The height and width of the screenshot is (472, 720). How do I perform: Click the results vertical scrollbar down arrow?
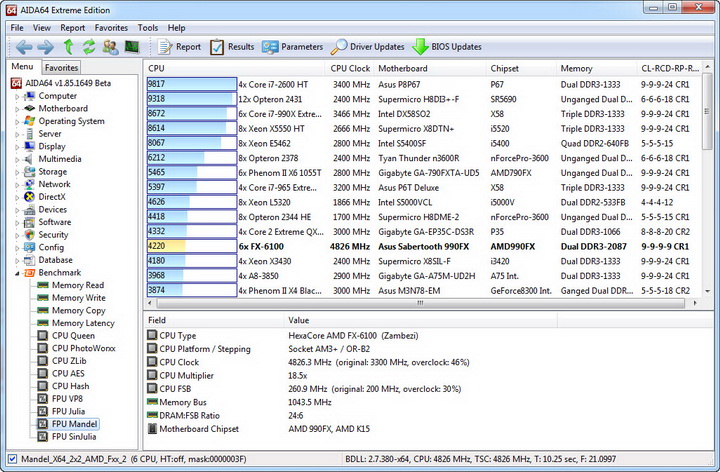pos(707,291)
